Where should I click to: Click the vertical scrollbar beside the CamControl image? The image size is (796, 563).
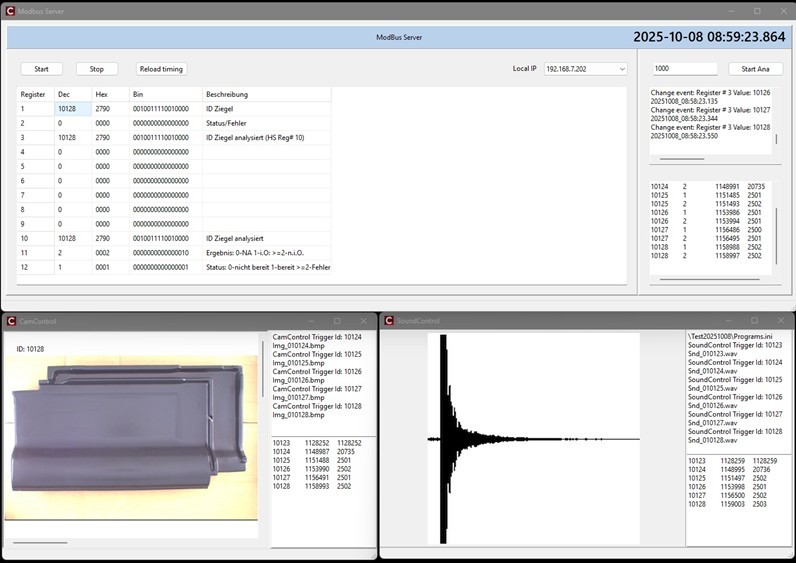point(262,369)
